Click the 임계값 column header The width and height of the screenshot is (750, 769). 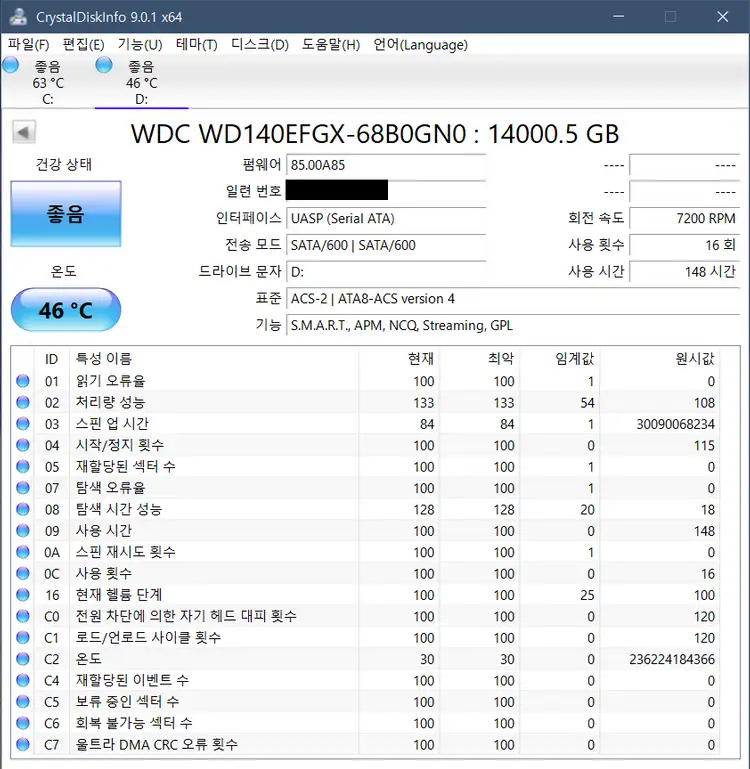559,359
